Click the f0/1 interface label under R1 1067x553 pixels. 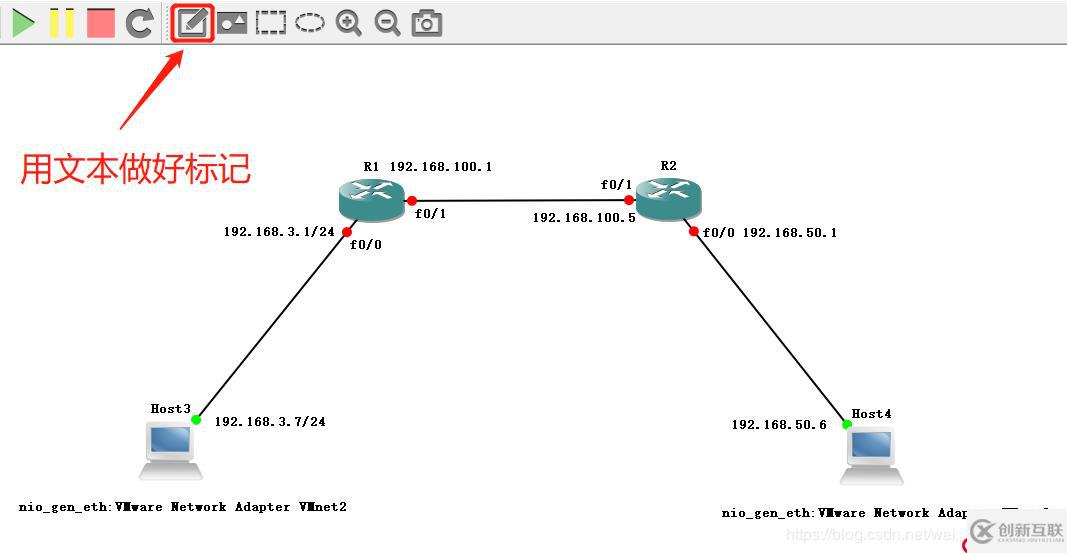click(x=430, y=214)
